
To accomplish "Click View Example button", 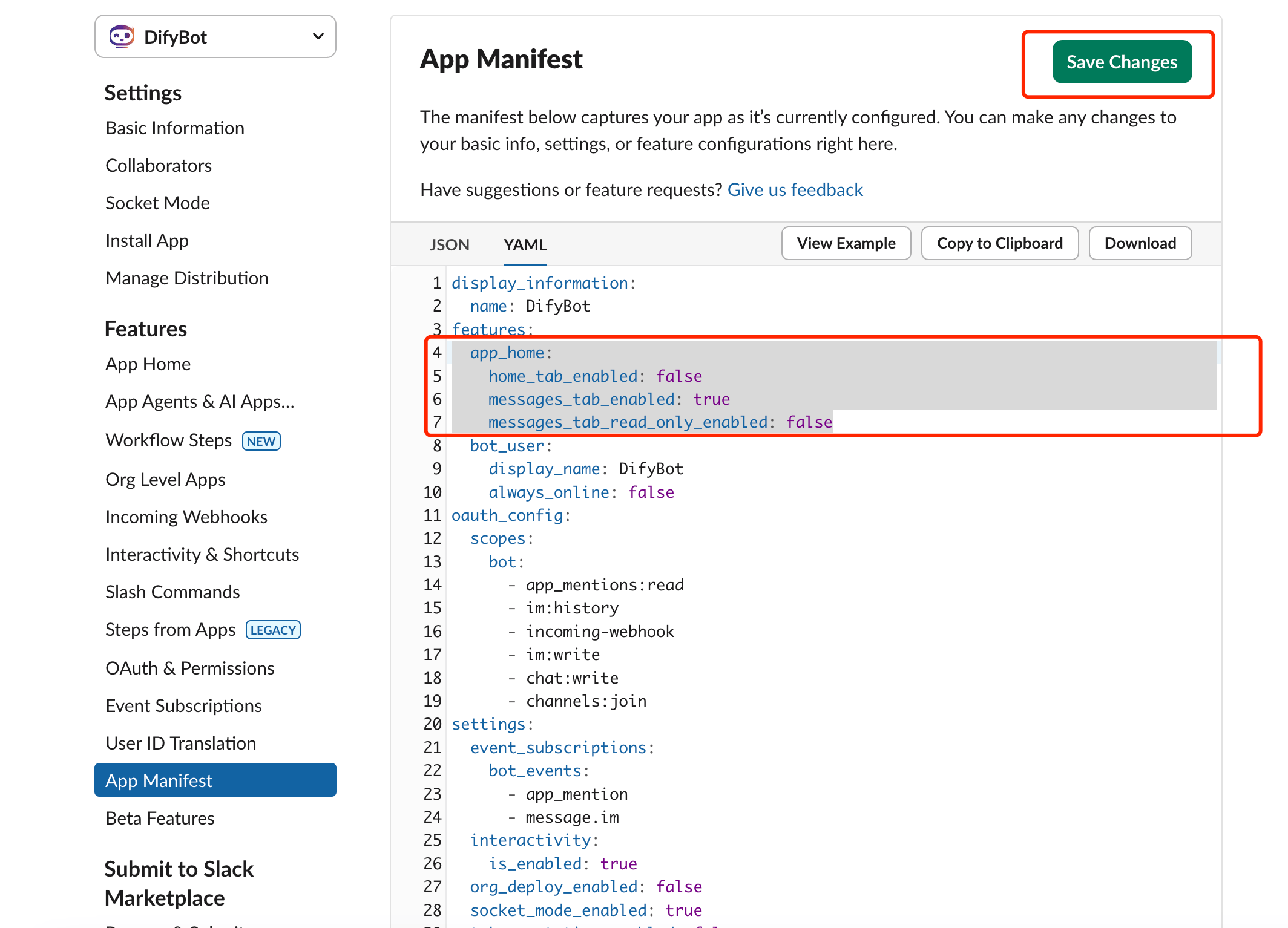I will (846, 243).
